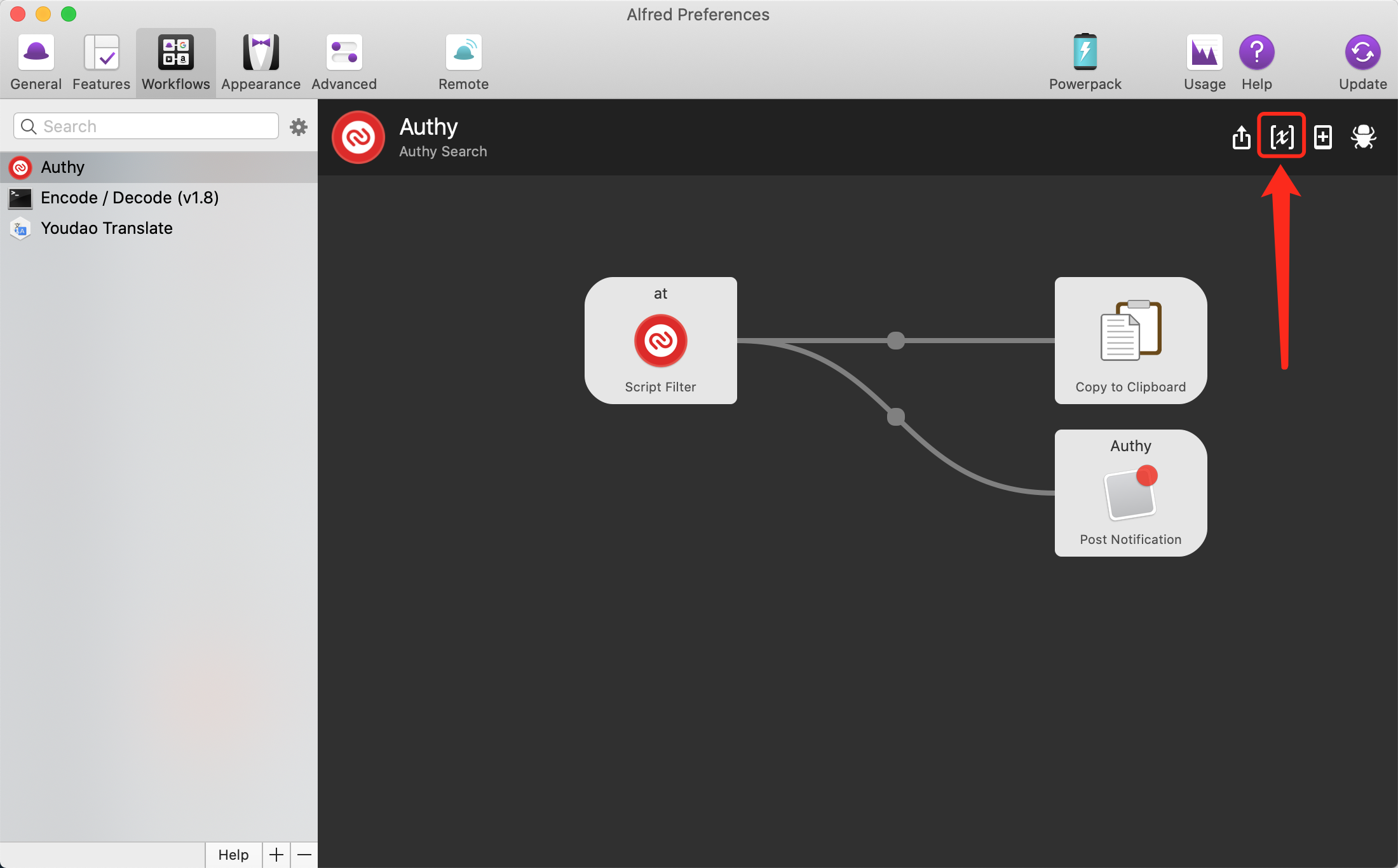Open the workflow list gear menu
Screen dimensions: 1398x868
coord(298,127)
